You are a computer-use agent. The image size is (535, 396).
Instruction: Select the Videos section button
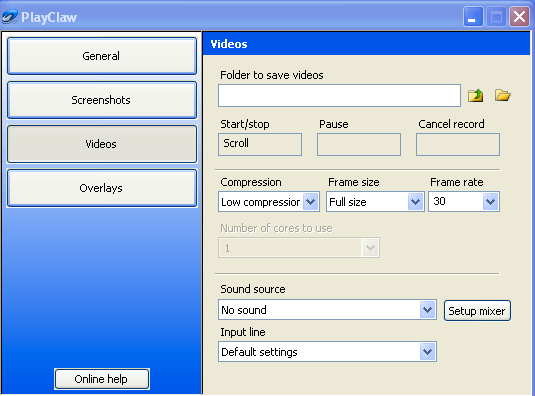[x=102, y=144]
